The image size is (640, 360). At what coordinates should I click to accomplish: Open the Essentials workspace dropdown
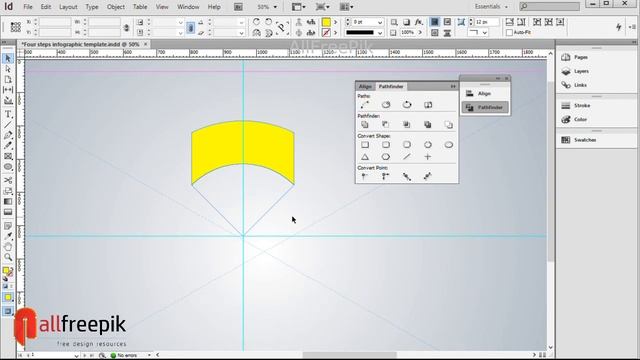tap(491, 7)
